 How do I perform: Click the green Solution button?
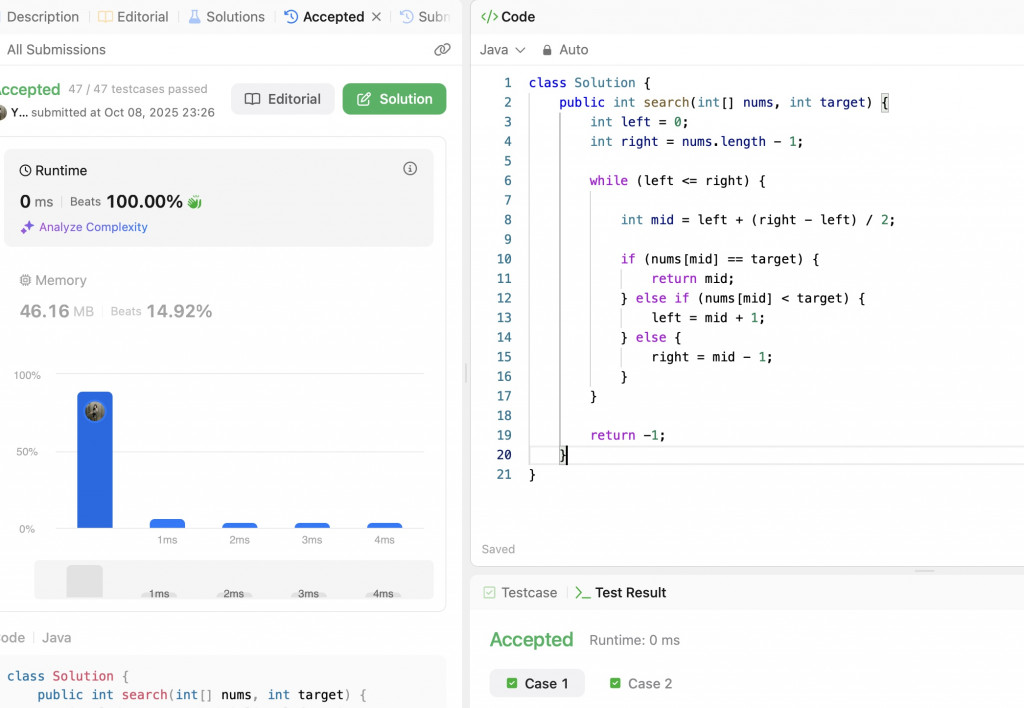394,99
